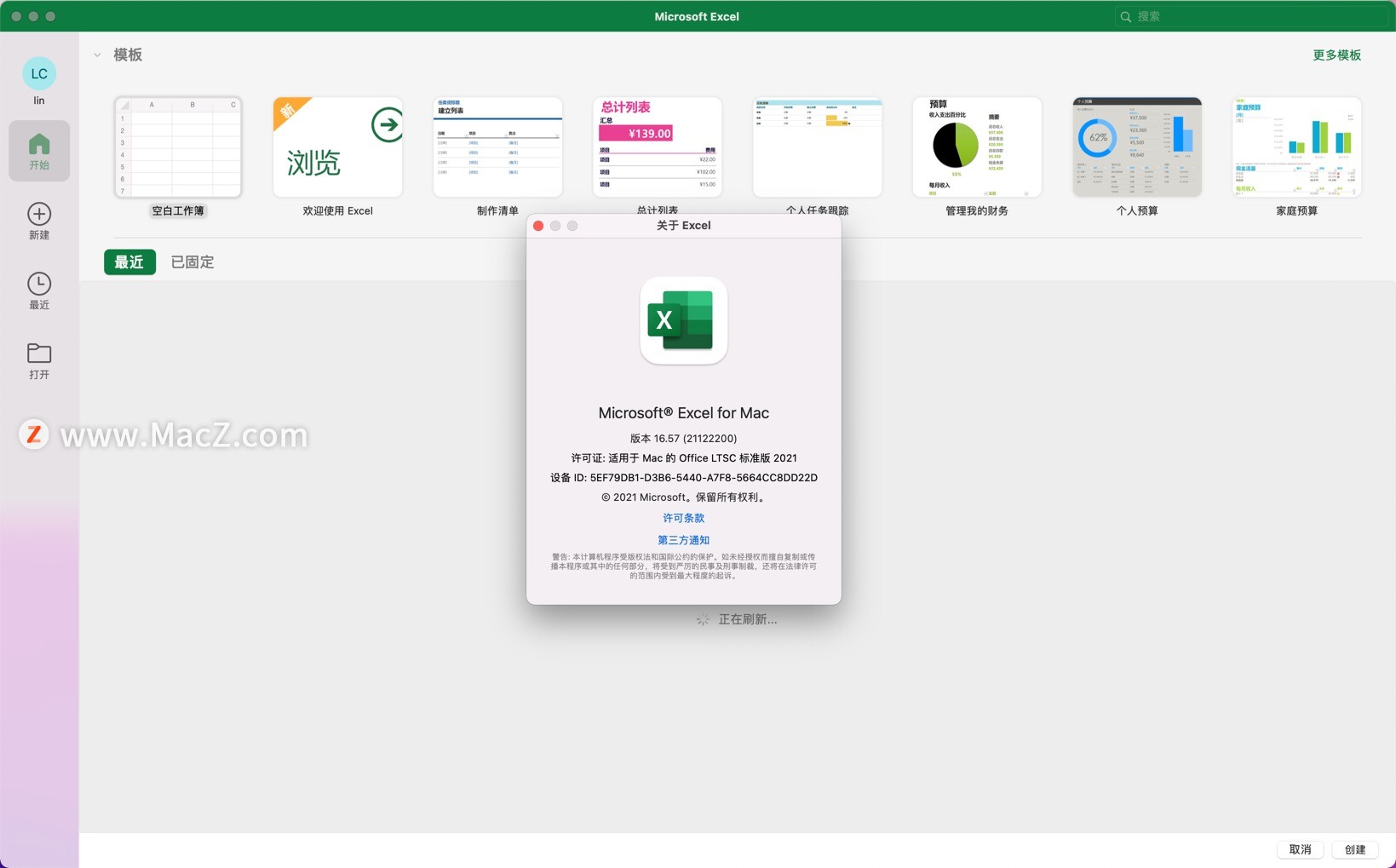
Task: Focus the 搜索 search field
Action: click(1251, 16)
